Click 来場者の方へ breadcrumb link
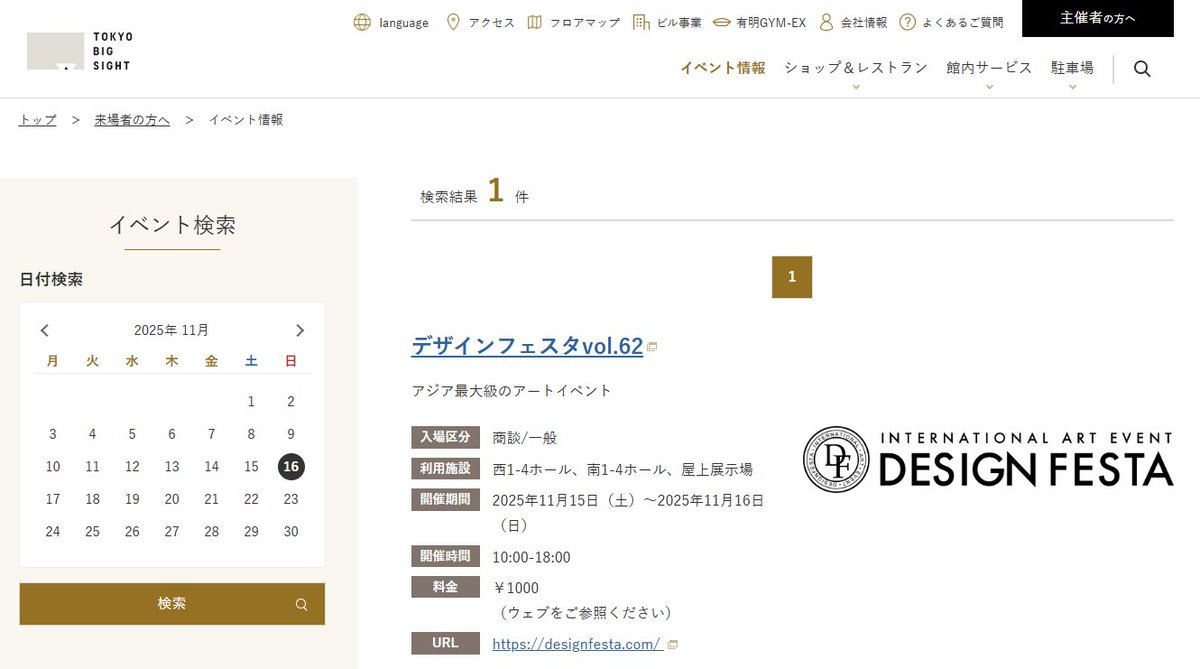 pos(132,120)
